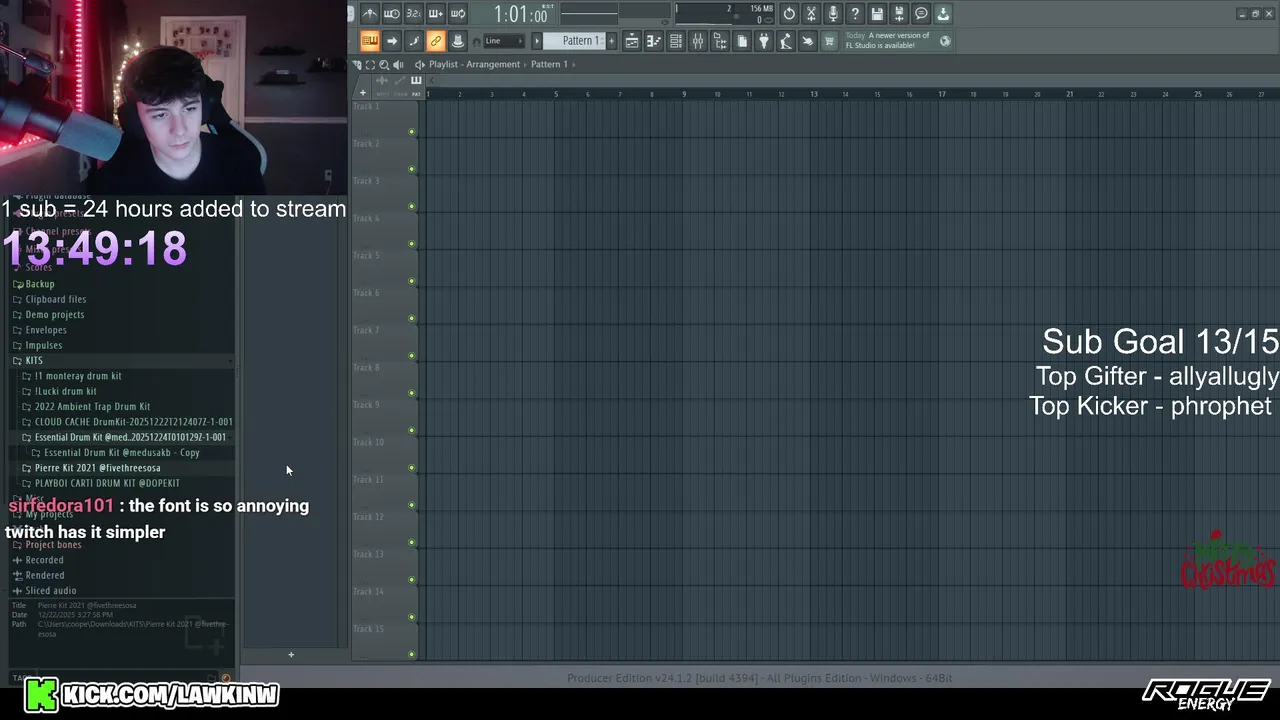Click the FL Studio update news message

(x=888, y=41)
